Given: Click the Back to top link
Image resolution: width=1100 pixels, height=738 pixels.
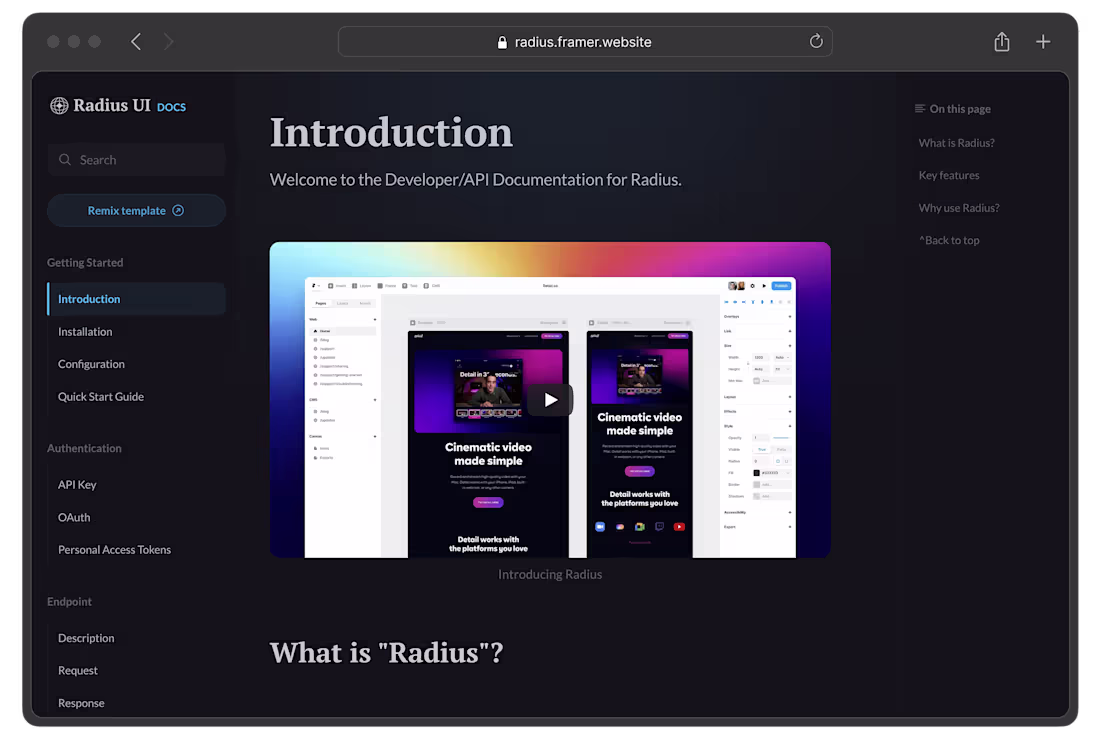Looking at the screenshot, I should [x=949, y=240].
